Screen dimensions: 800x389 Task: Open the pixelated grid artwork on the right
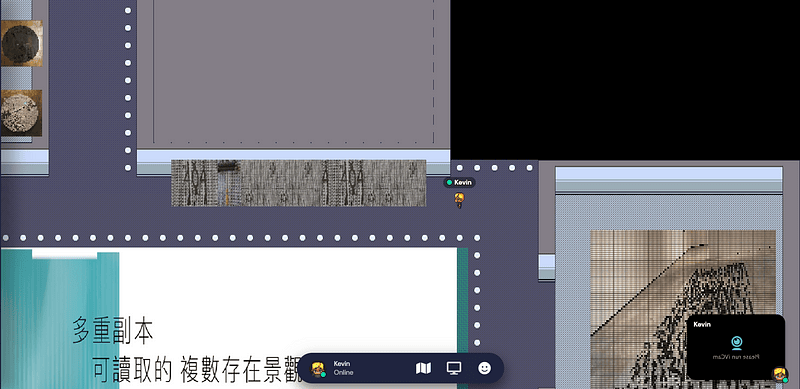[683, 309]
